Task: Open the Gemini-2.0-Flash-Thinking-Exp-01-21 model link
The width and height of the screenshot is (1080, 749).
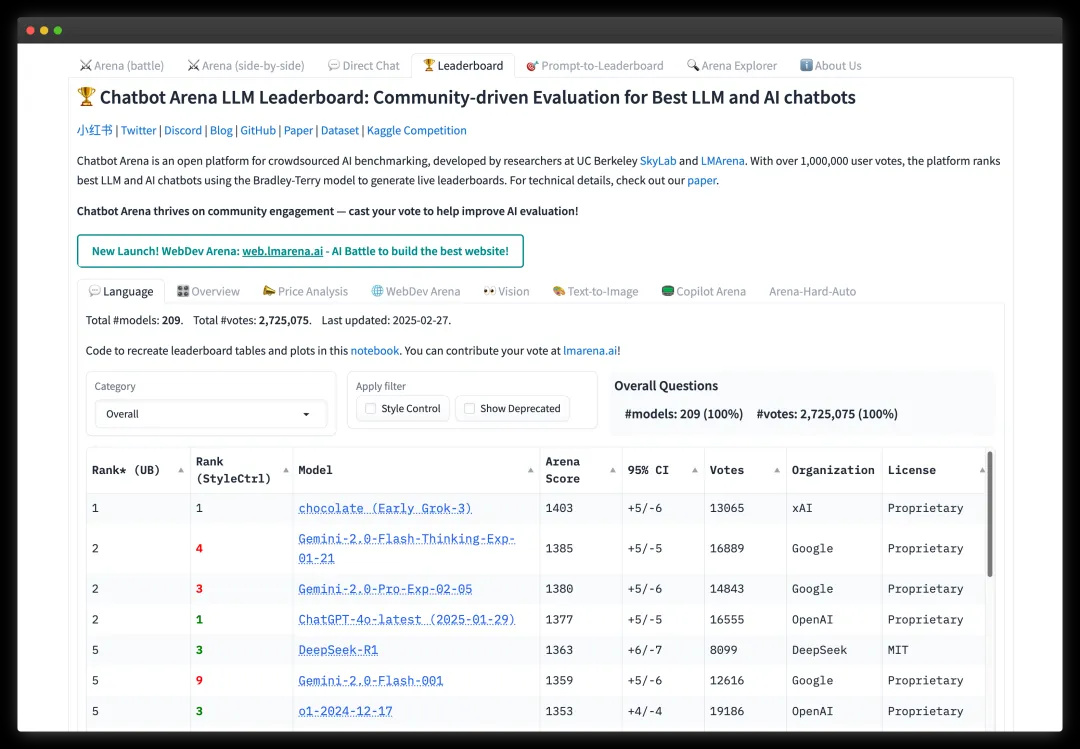Action: click(406, 548)
